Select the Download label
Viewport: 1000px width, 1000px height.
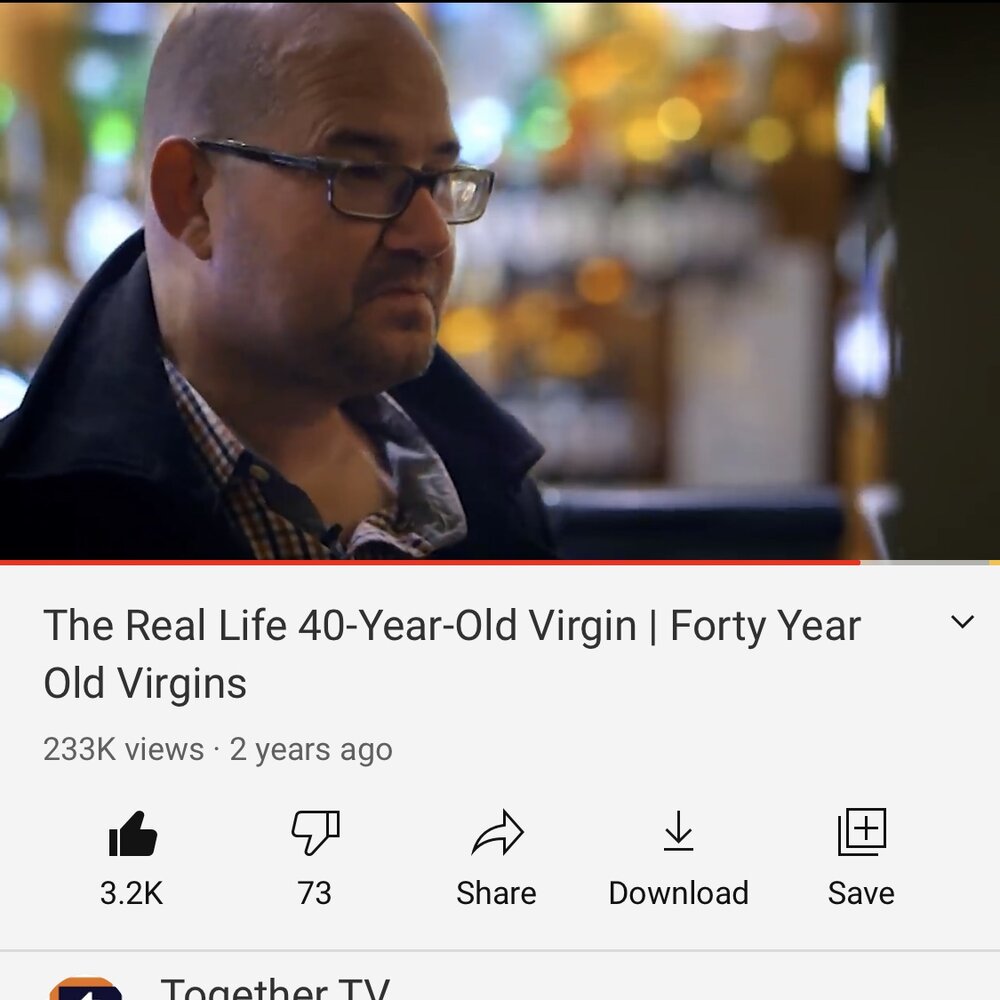pos(679,893)
